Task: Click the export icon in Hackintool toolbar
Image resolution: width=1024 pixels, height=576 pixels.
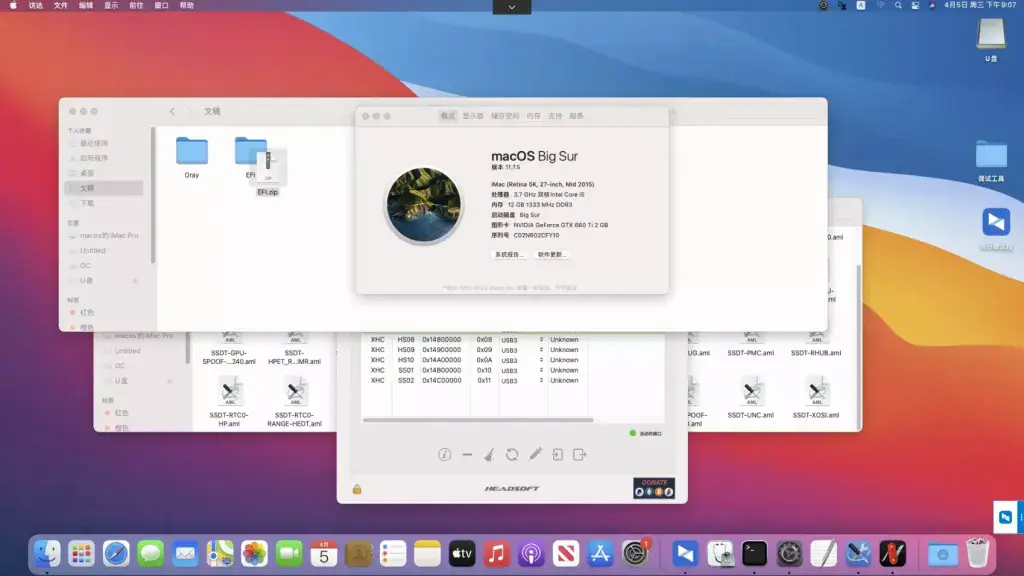Action: tap(579, 455)
